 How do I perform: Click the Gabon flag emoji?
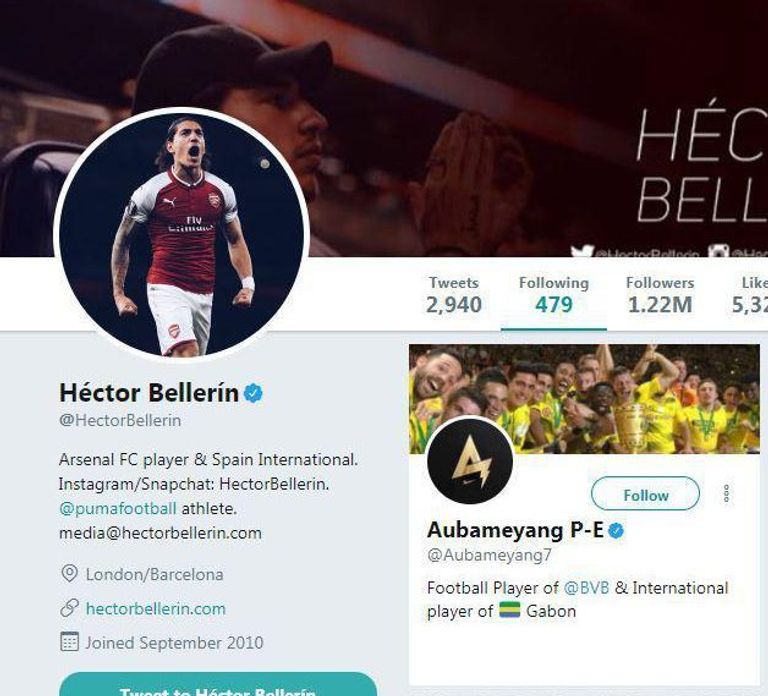tap(510, 610)
